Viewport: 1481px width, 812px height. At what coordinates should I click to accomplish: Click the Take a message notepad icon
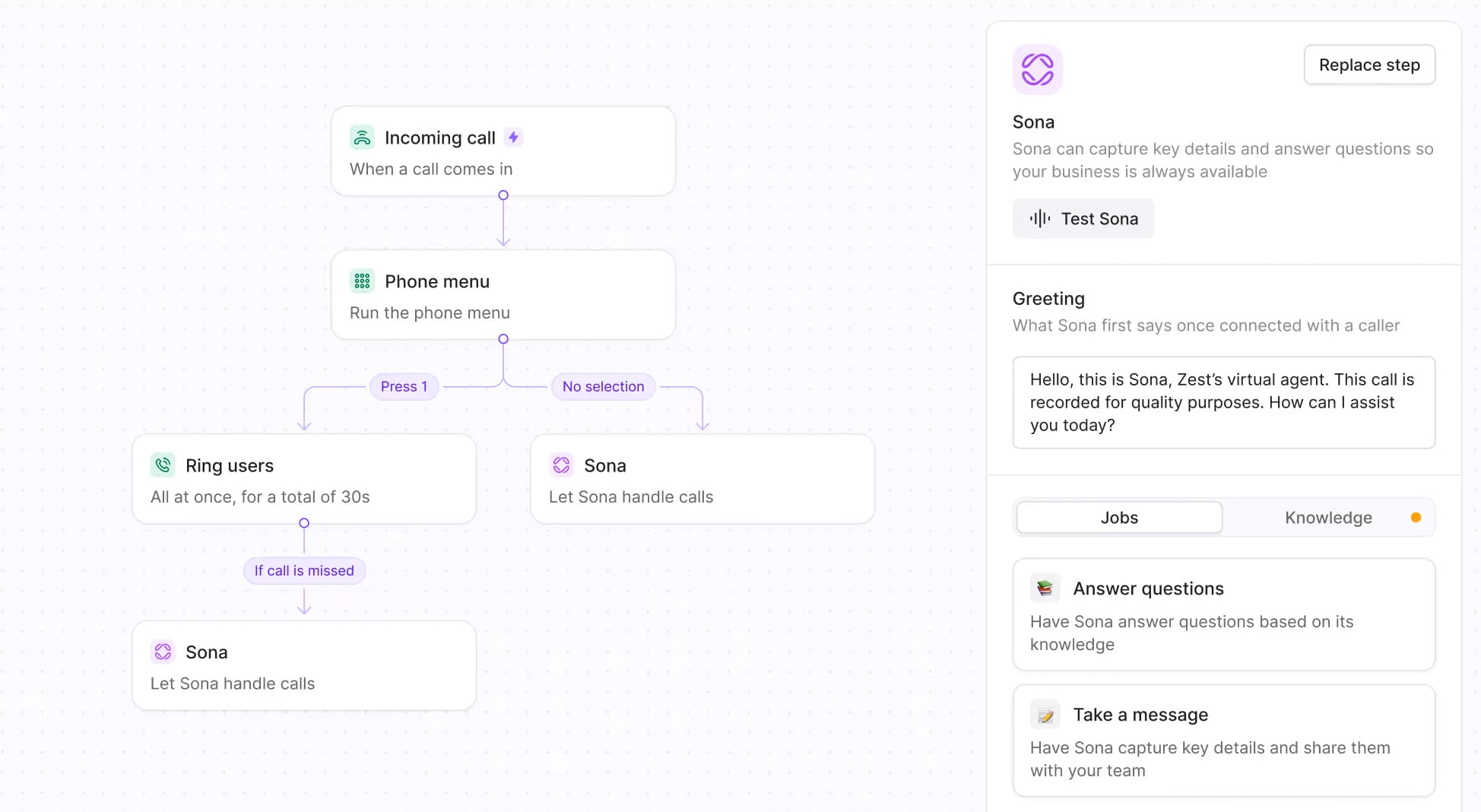[1045, 715]
